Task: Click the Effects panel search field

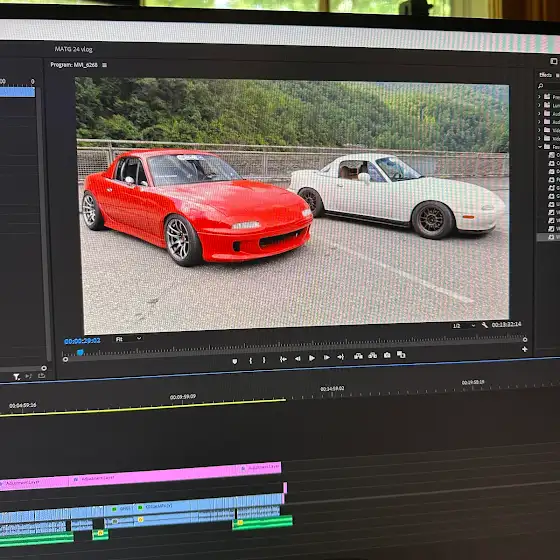Action: (x=549, y=86)
